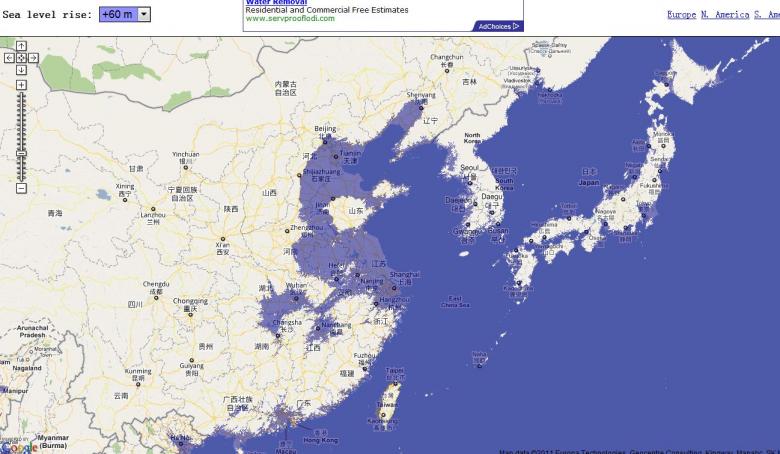
Task: Click the Kunming city label
Action: click(x=138, y=371)
